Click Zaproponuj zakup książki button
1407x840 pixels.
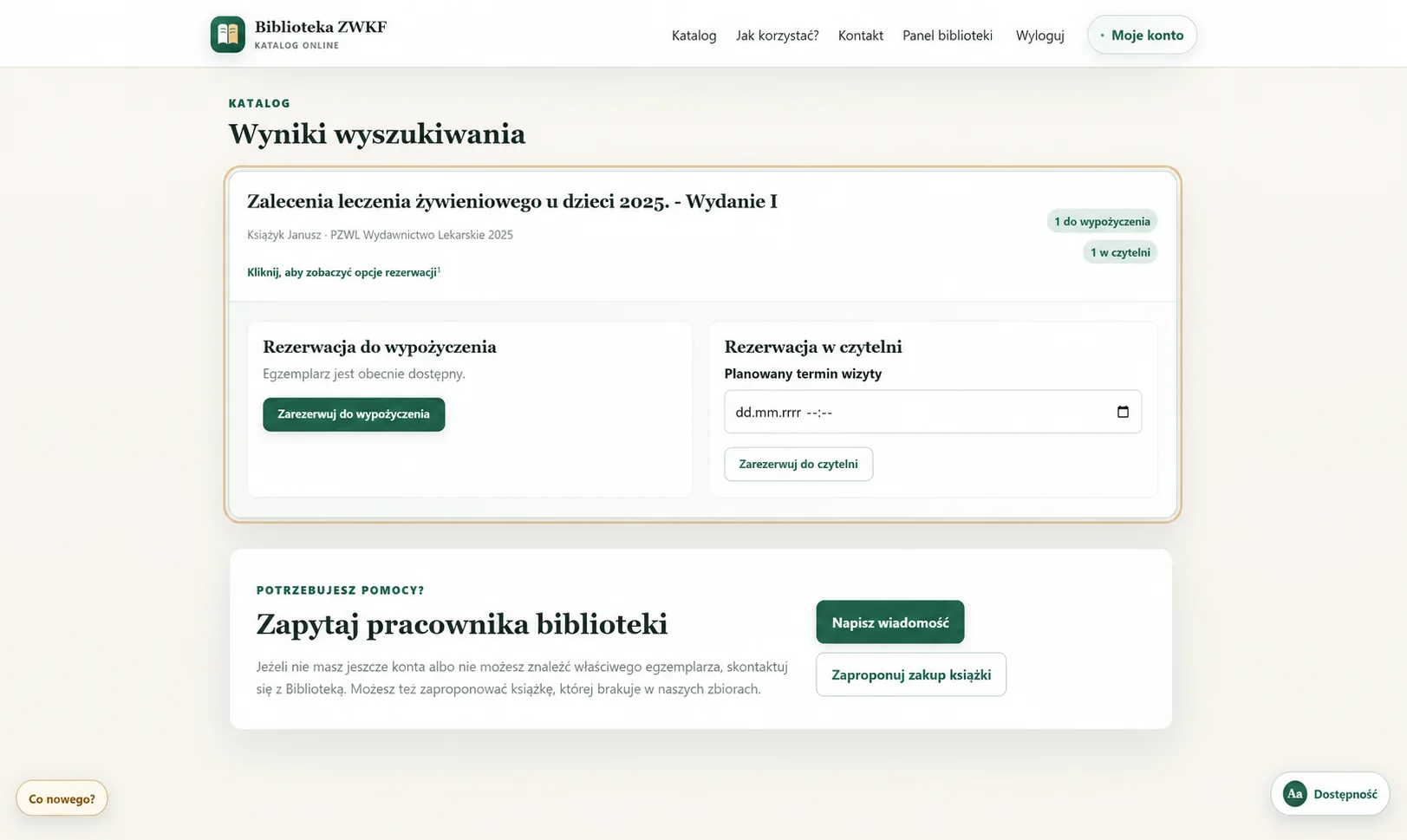pyautogui.click(x=911, y=674)
